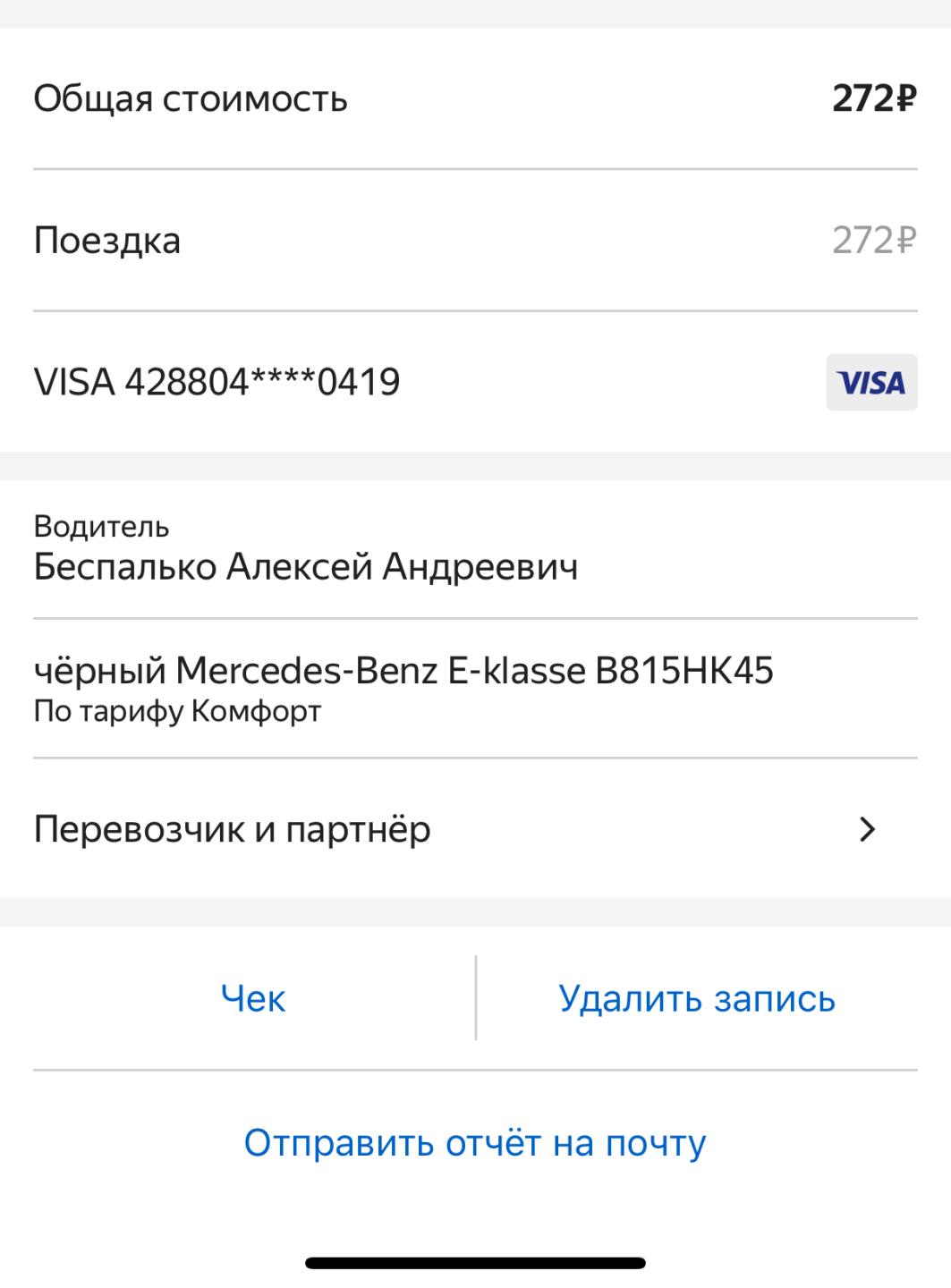Open the Перевозчик и партнёр row label

coord(232,830)
